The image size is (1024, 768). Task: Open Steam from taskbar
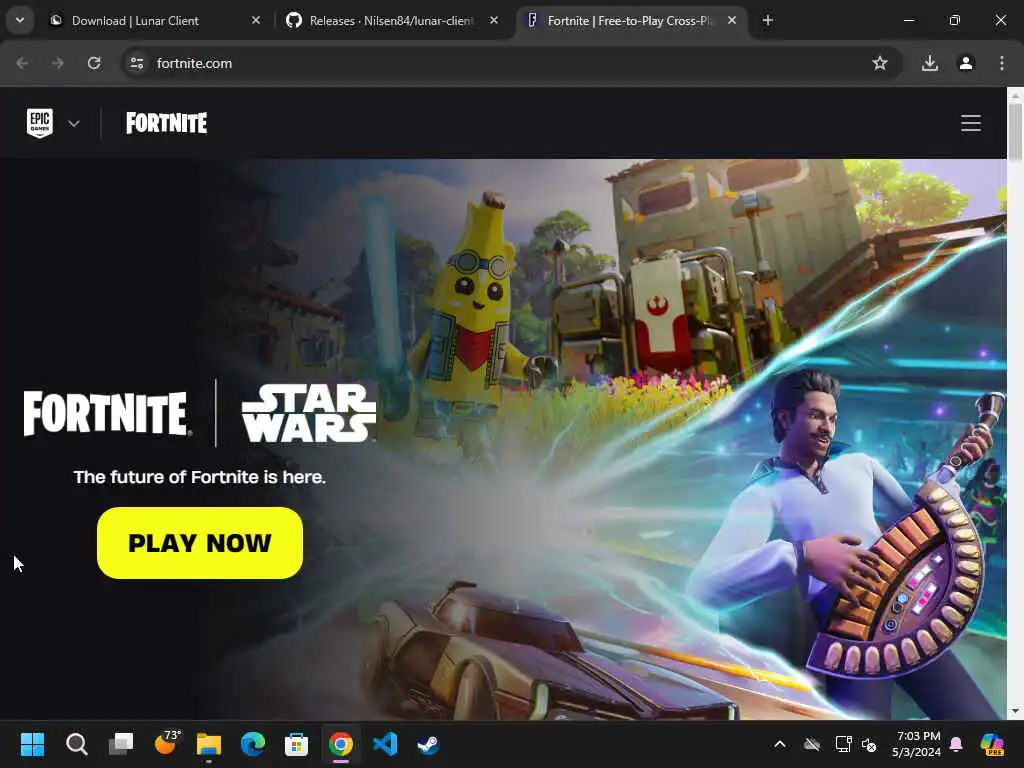click(428, 744)
